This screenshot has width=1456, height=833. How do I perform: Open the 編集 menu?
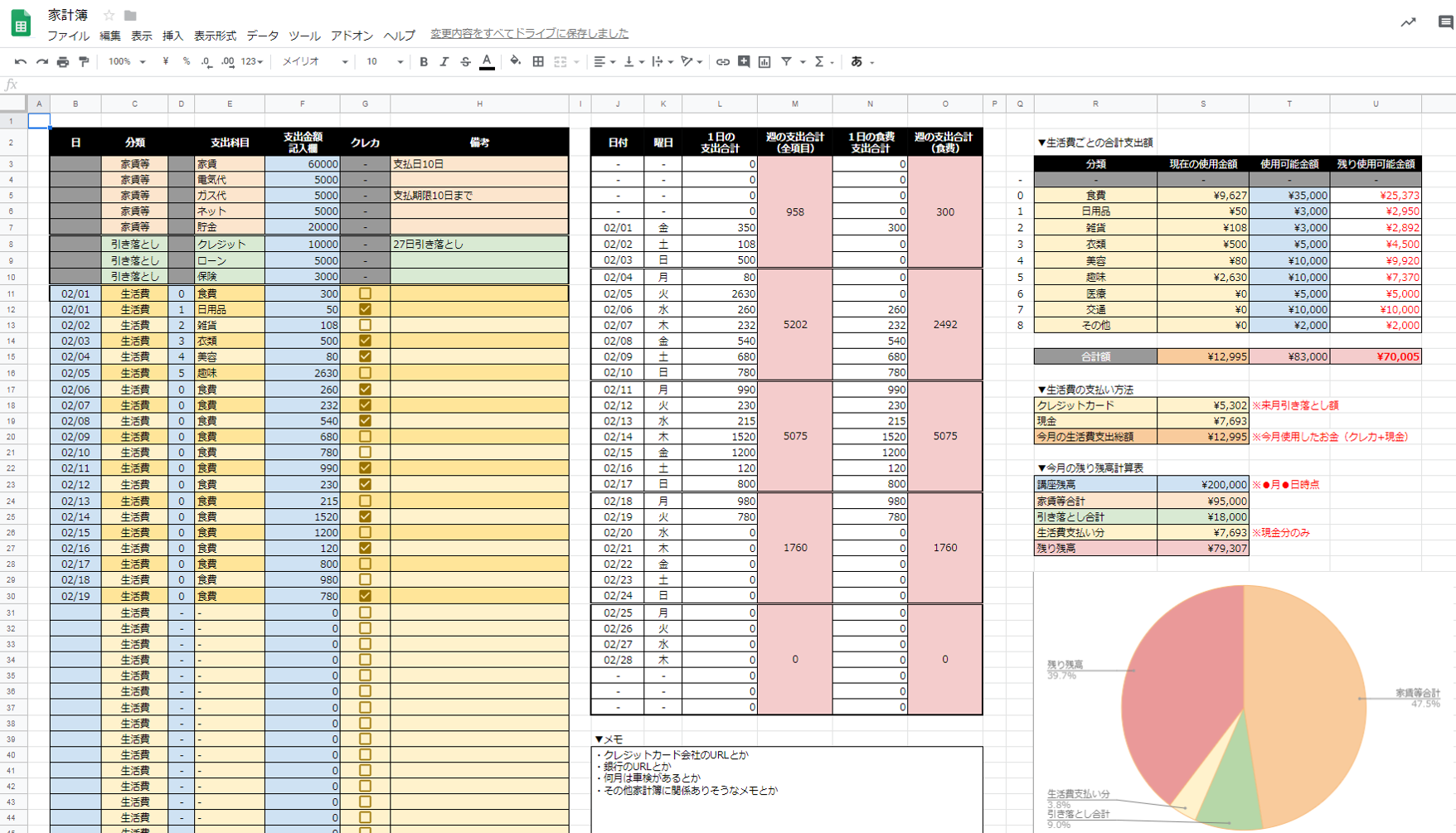coord(109,36)
